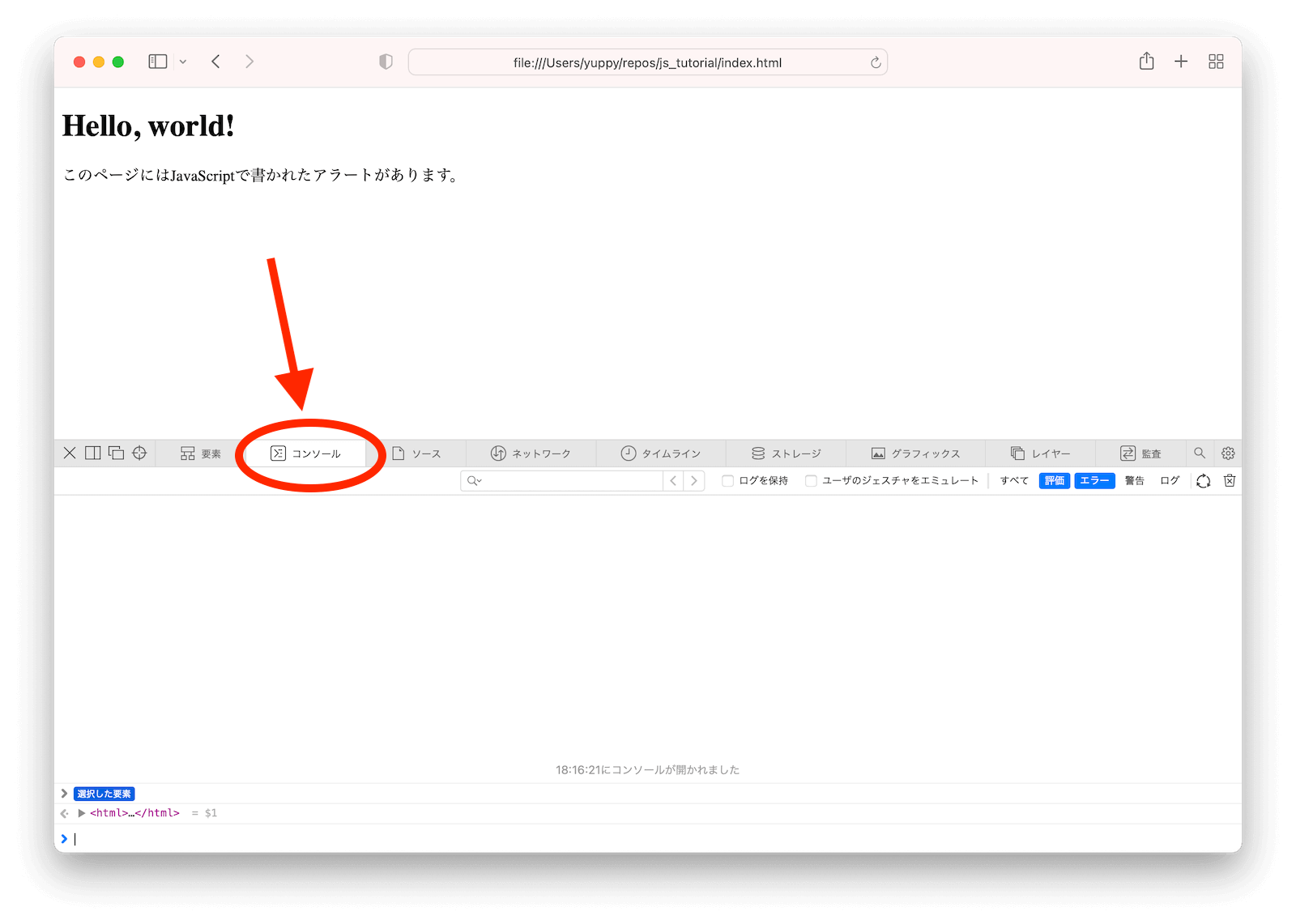1296x924 pixels.
Task: Show tab overview grid
Action: point(1216,62)
